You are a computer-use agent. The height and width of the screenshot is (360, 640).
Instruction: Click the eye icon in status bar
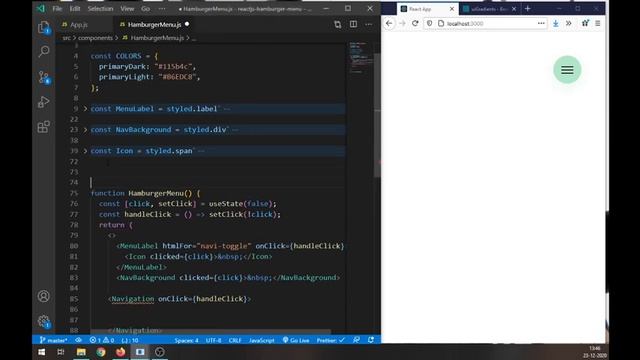click(78, 340)
